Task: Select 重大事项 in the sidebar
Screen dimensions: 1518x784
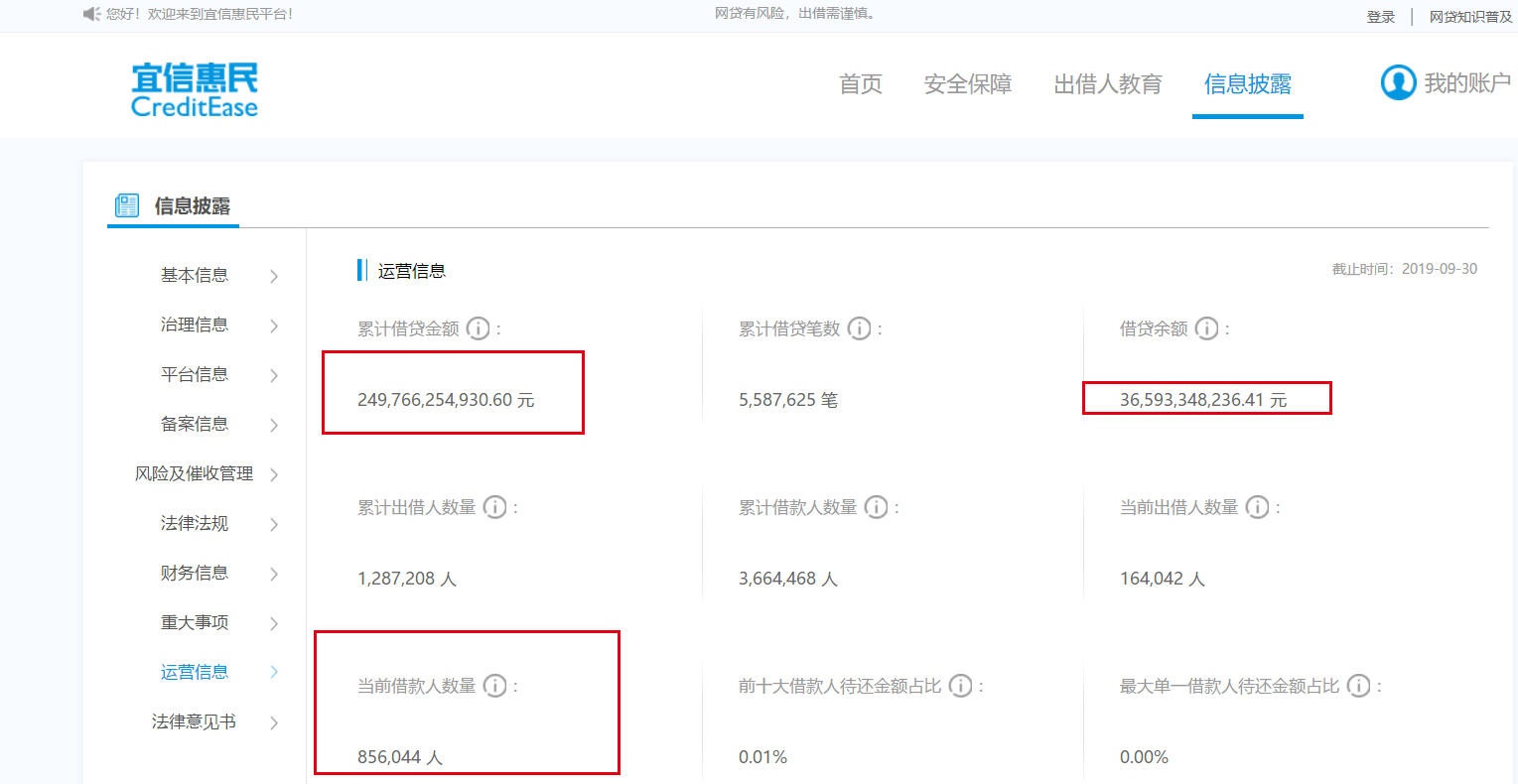Action: tap(195, 622)
